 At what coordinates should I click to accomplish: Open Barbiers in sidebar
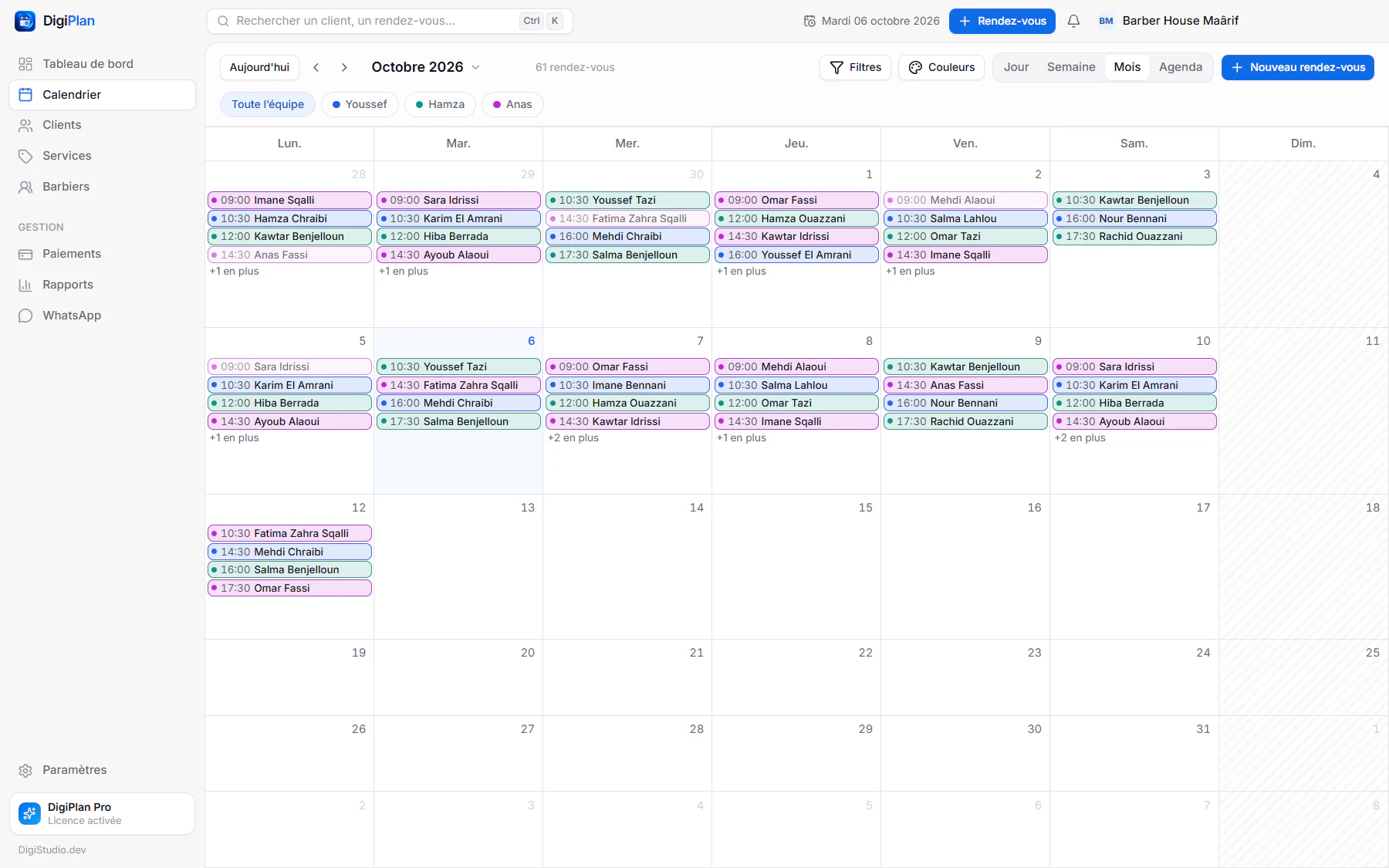[x=102, y=187]
